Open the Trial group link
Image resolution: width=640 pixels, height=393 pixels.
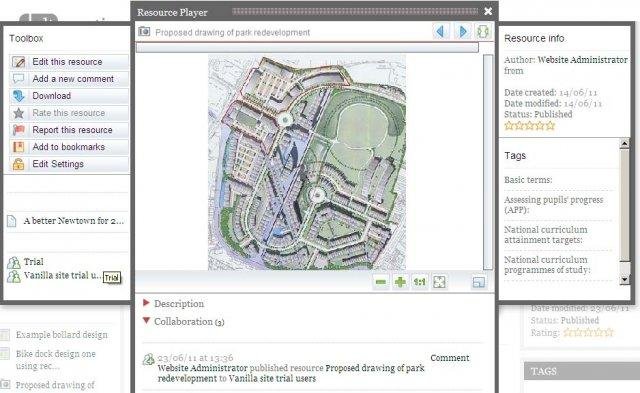point(33,262)
